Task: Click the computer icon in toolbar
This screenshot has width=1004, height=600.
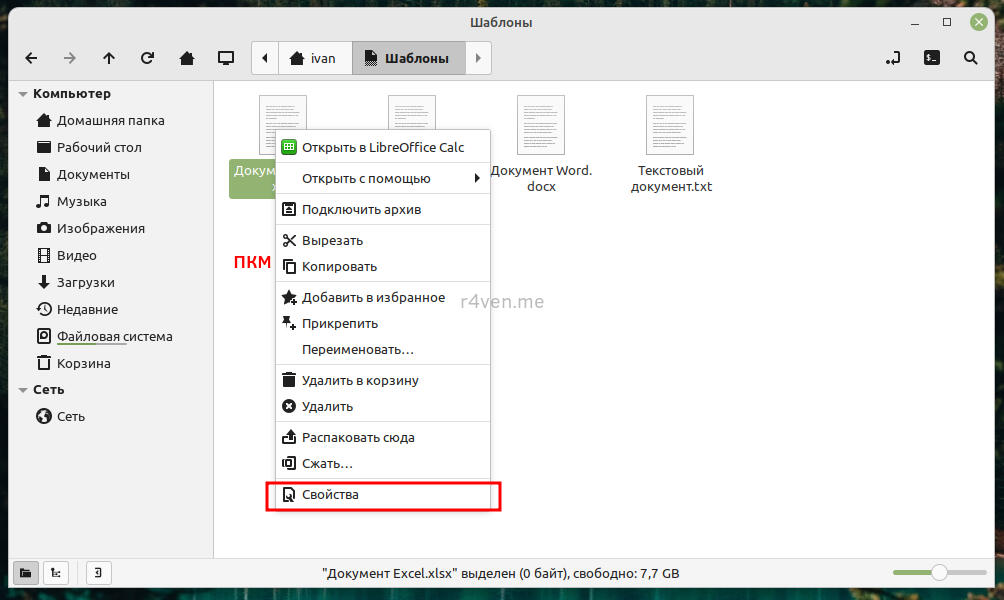Action: click(x=226, y=58)
